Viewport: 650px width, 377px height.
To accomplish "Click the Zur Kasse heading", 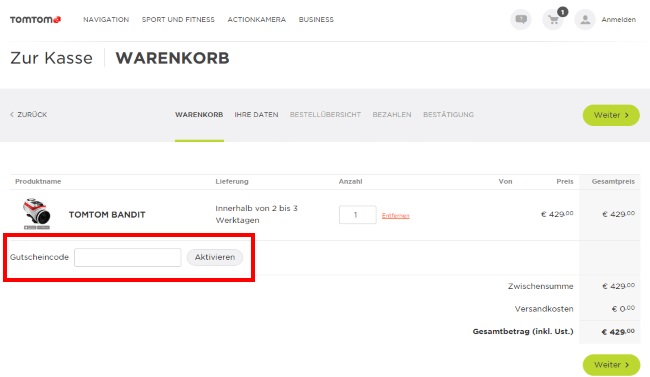I will pos(51,58).
